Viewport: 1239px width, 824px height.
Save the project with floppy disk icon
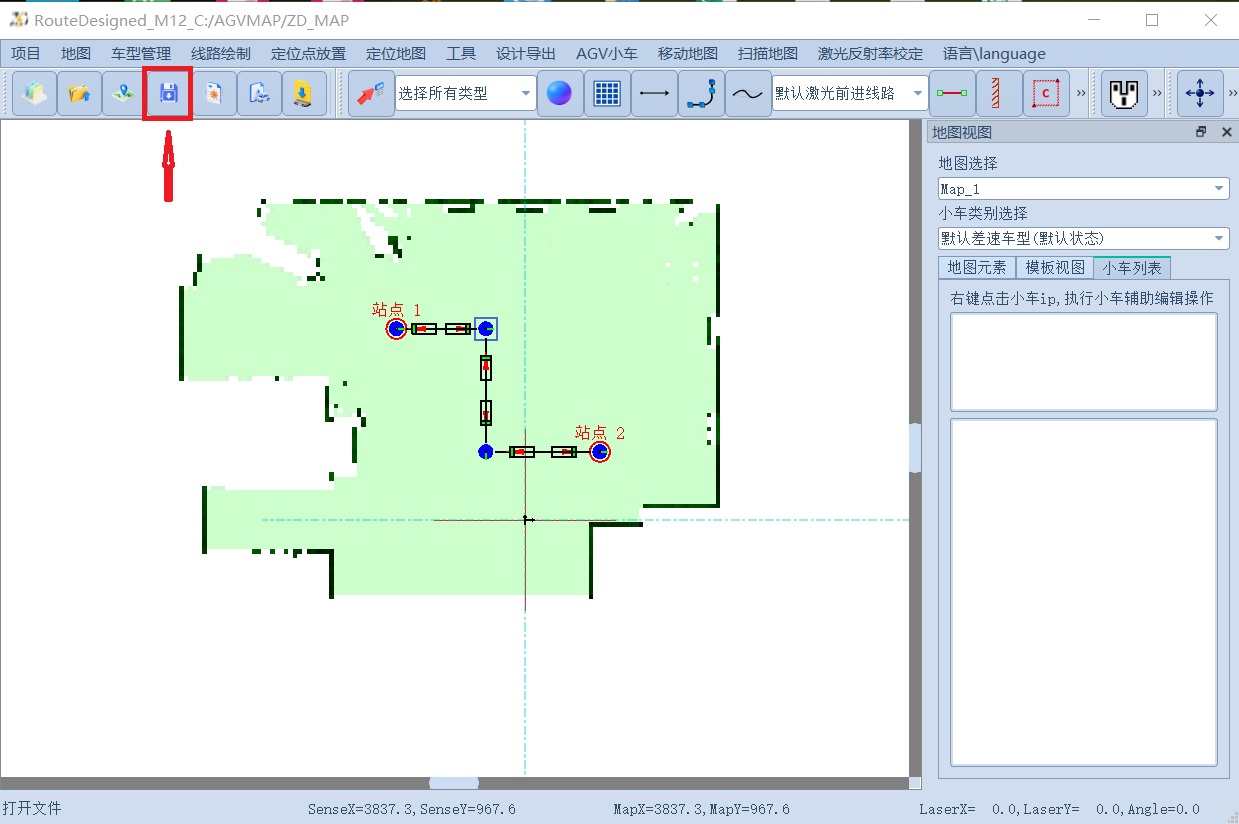click(x=168, y=94)
